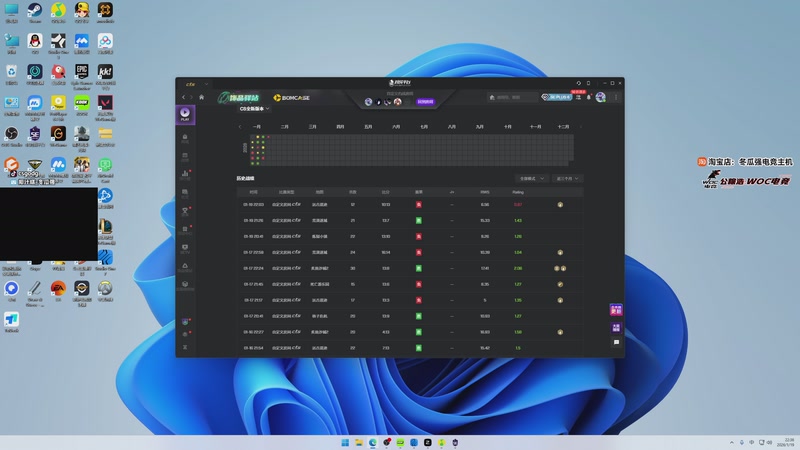Open the time range filter dropdown

tap(567, 179)
